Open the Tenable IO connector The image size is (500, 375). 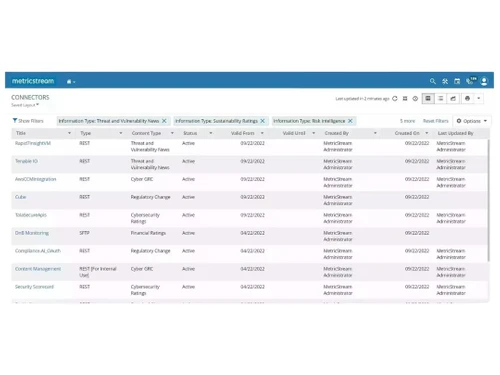point(26,161)
